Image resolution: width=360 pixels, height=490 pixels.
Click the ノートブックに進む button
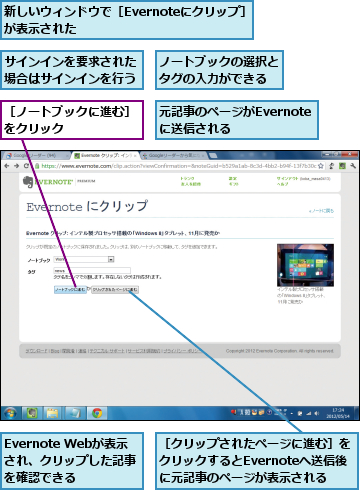click(70, 290)
